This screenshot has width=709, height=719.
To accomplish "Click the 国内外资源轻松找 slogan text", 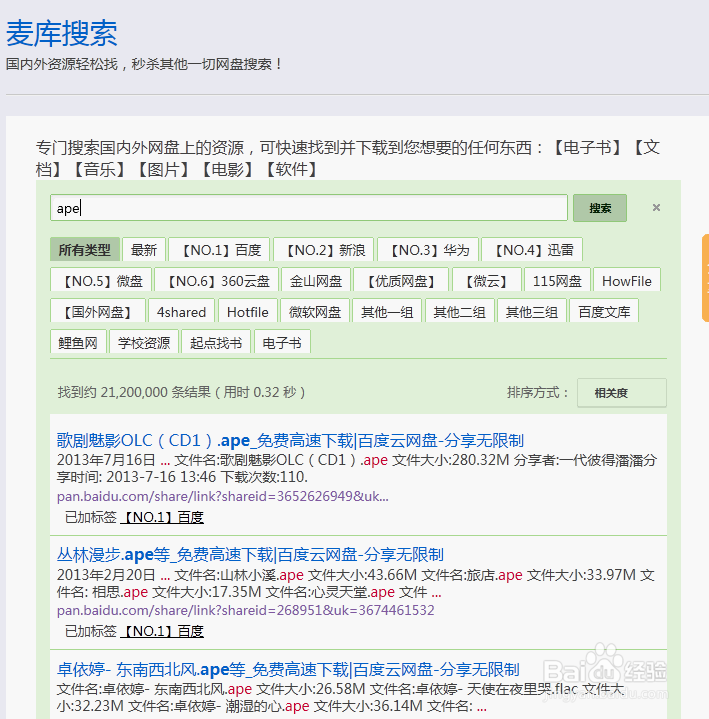I will 144,64.
